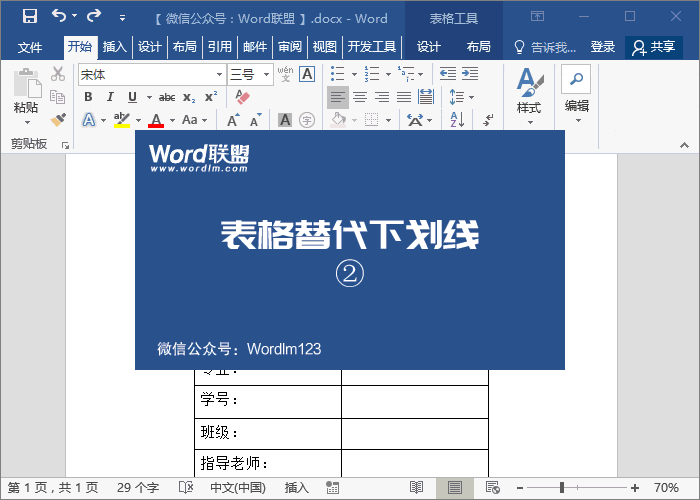The image size is (700, 500).
Task: Apply red font color
Action: pyautogui.click(x=156, y=120)
